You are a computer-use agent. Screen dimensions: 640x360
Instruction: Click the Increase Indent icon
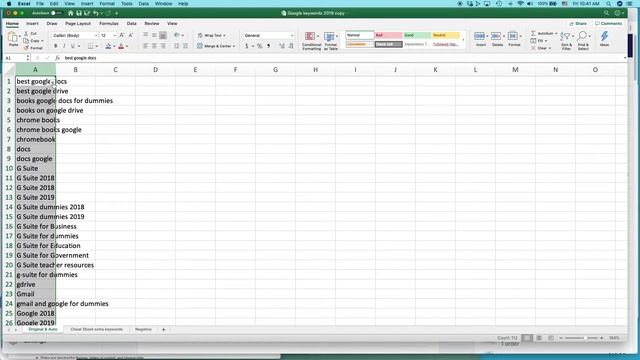click(x=185, y=46)
